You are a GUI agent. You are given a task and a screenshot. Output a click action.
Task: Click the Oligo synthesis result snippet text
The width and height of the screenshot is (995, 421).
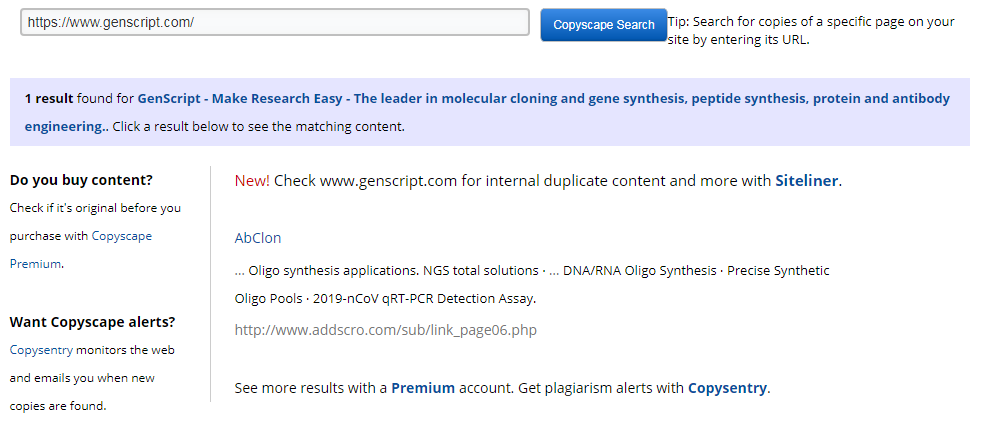pos(531,271)
